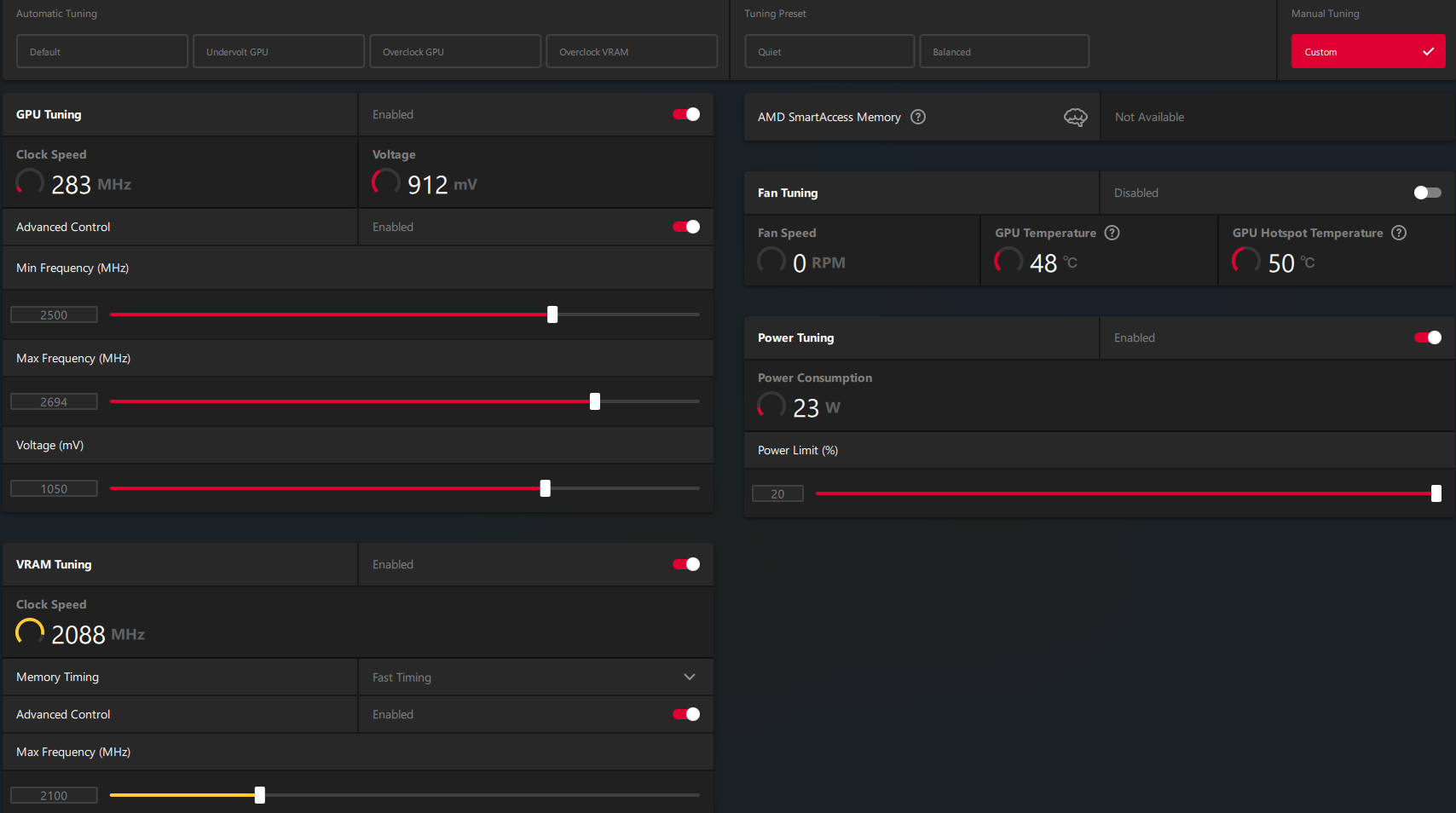Disable the Power Tuning toggle
Screen dimensions: 1456x813
click(1428, 337)
